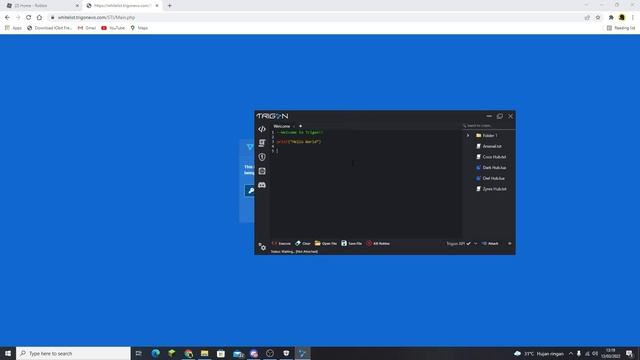Click the Windows taskbar search box
640x360 pixels.
click(73, 353)
